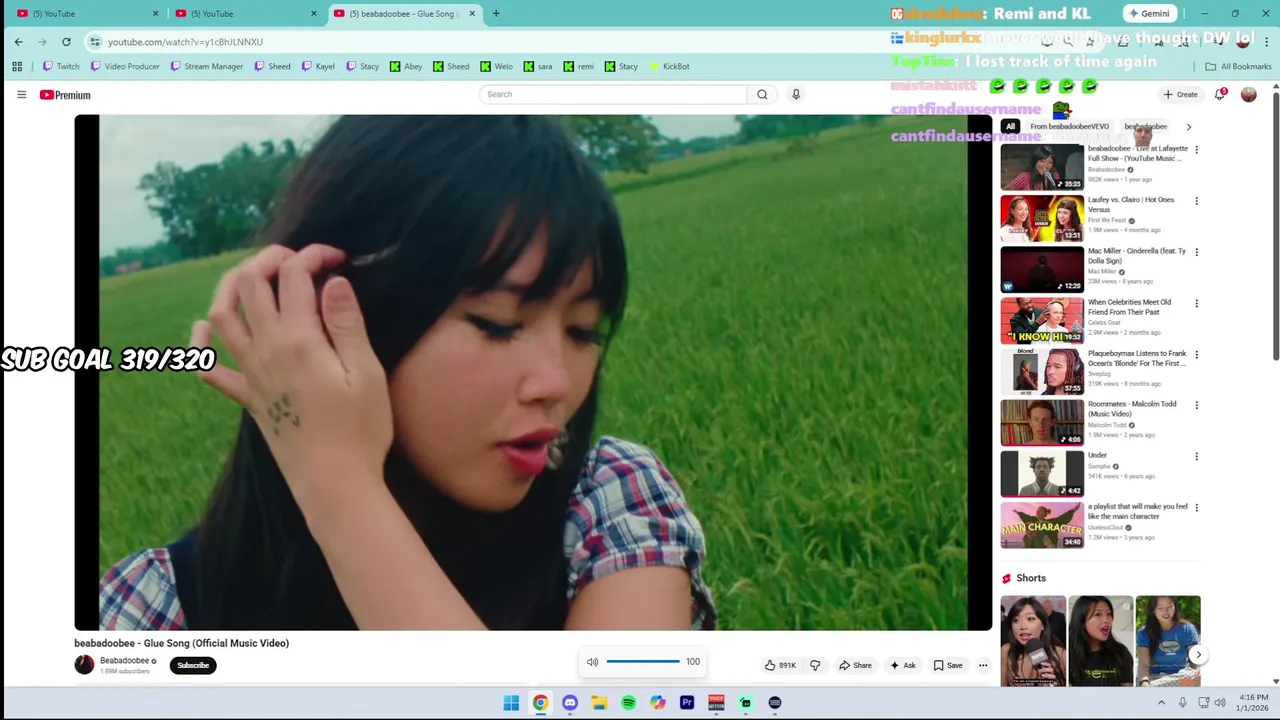Click the Glue Song video player
Image resolution: width=1280 pixels, height=720 pixels.
point(533,372)
